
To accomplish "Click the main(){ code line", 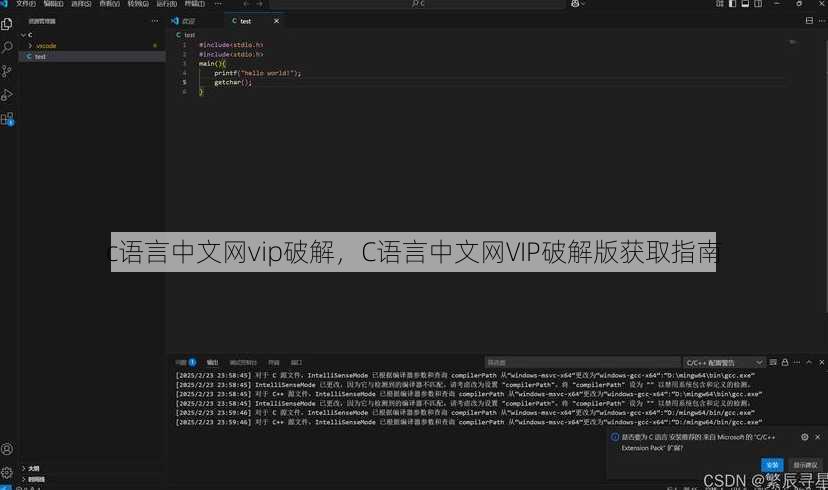I will [x=212, y=64].
